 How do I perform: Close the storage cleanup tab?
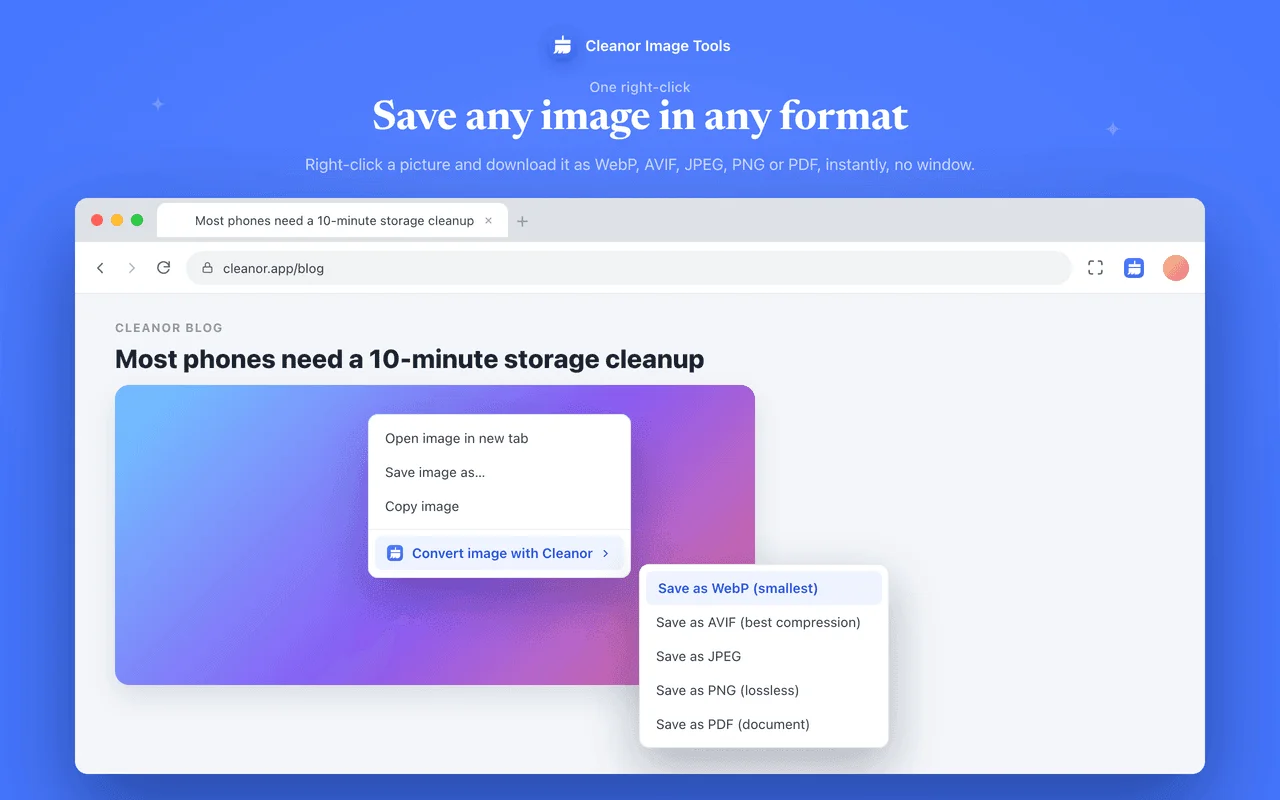(488, 221)
